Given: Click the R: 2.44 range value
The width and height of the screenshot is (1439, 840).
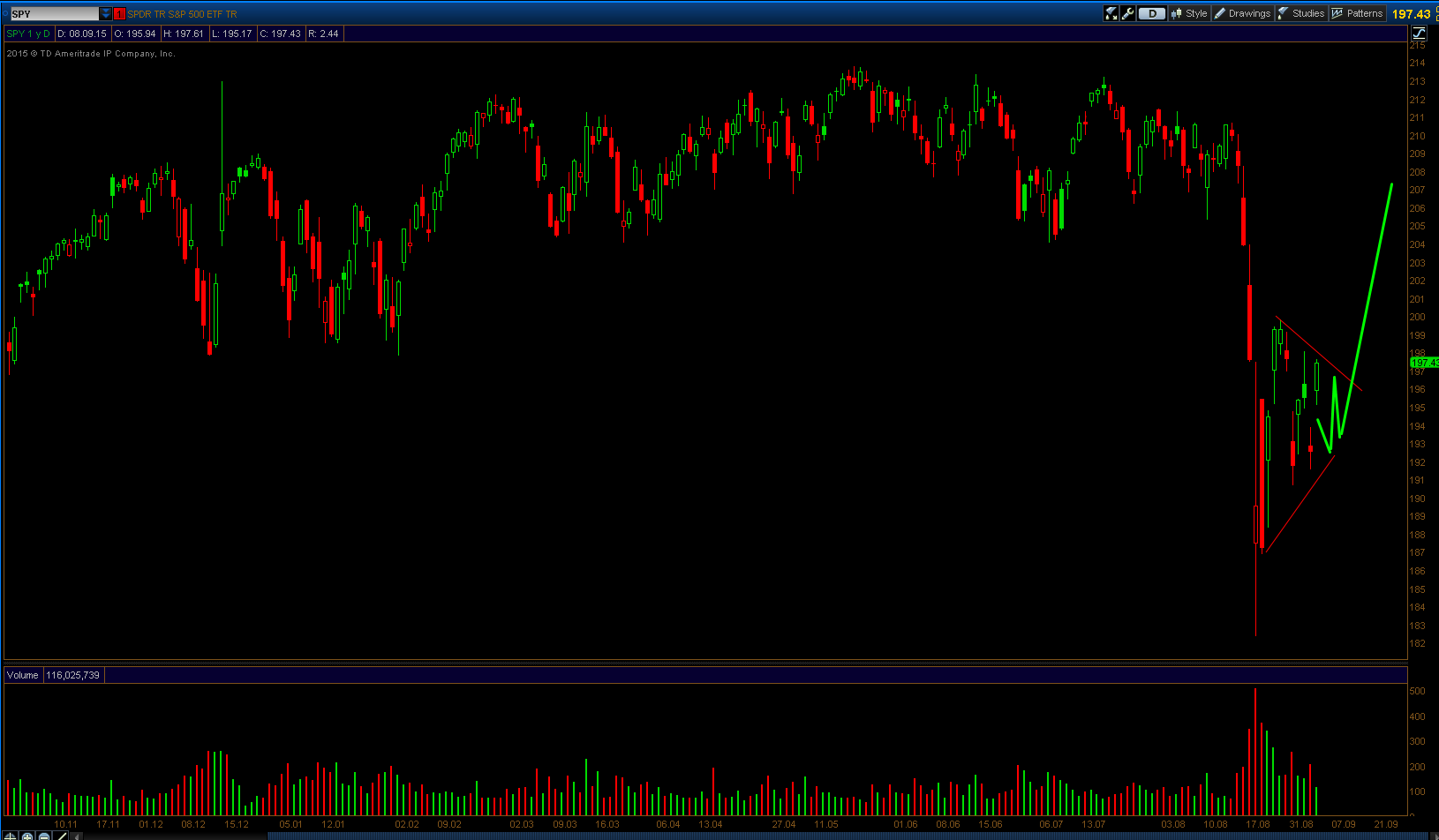Looking at the screenshot, I should 324,34.
